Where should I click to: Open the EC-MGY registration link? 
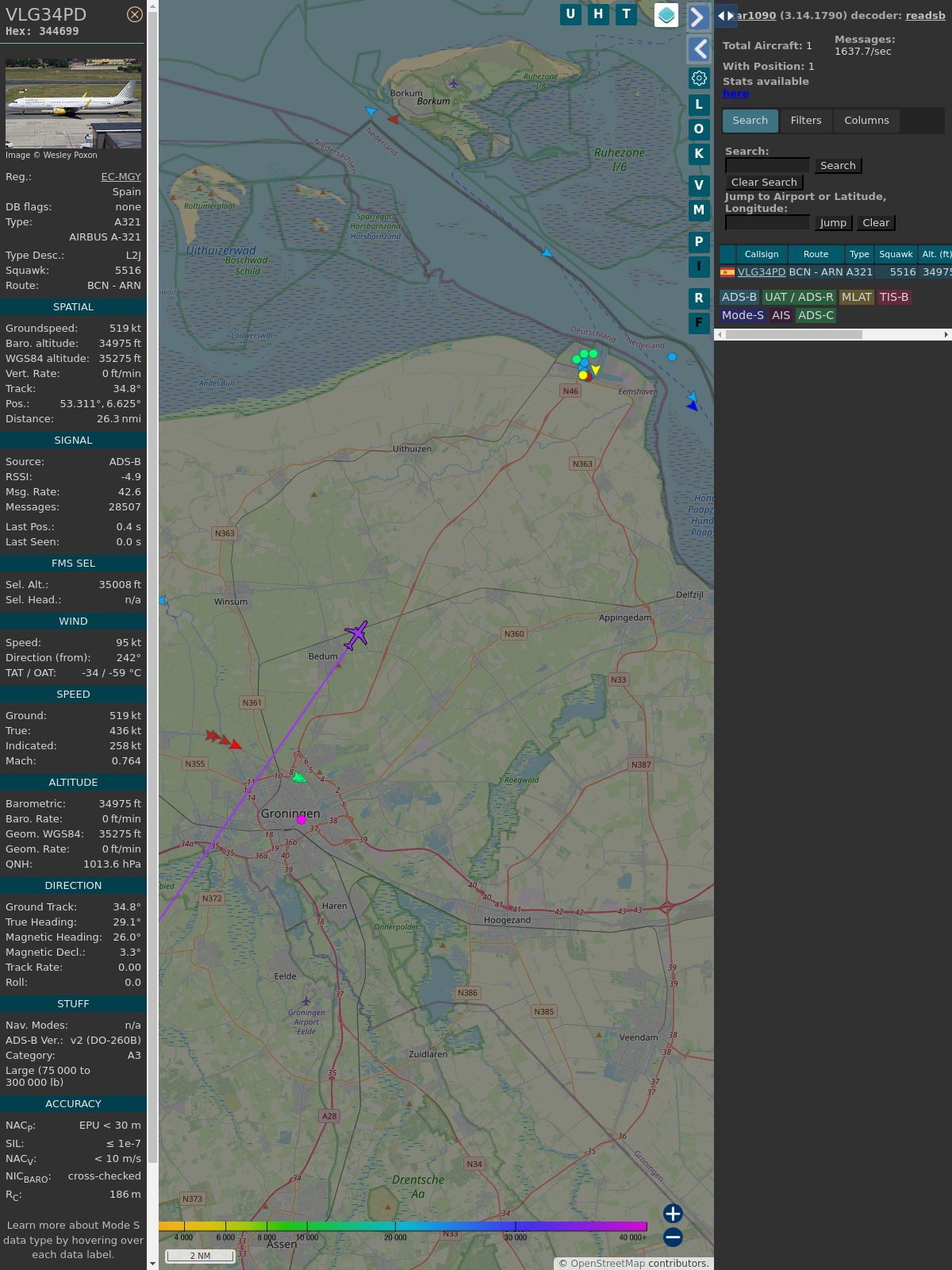(121, 177)
